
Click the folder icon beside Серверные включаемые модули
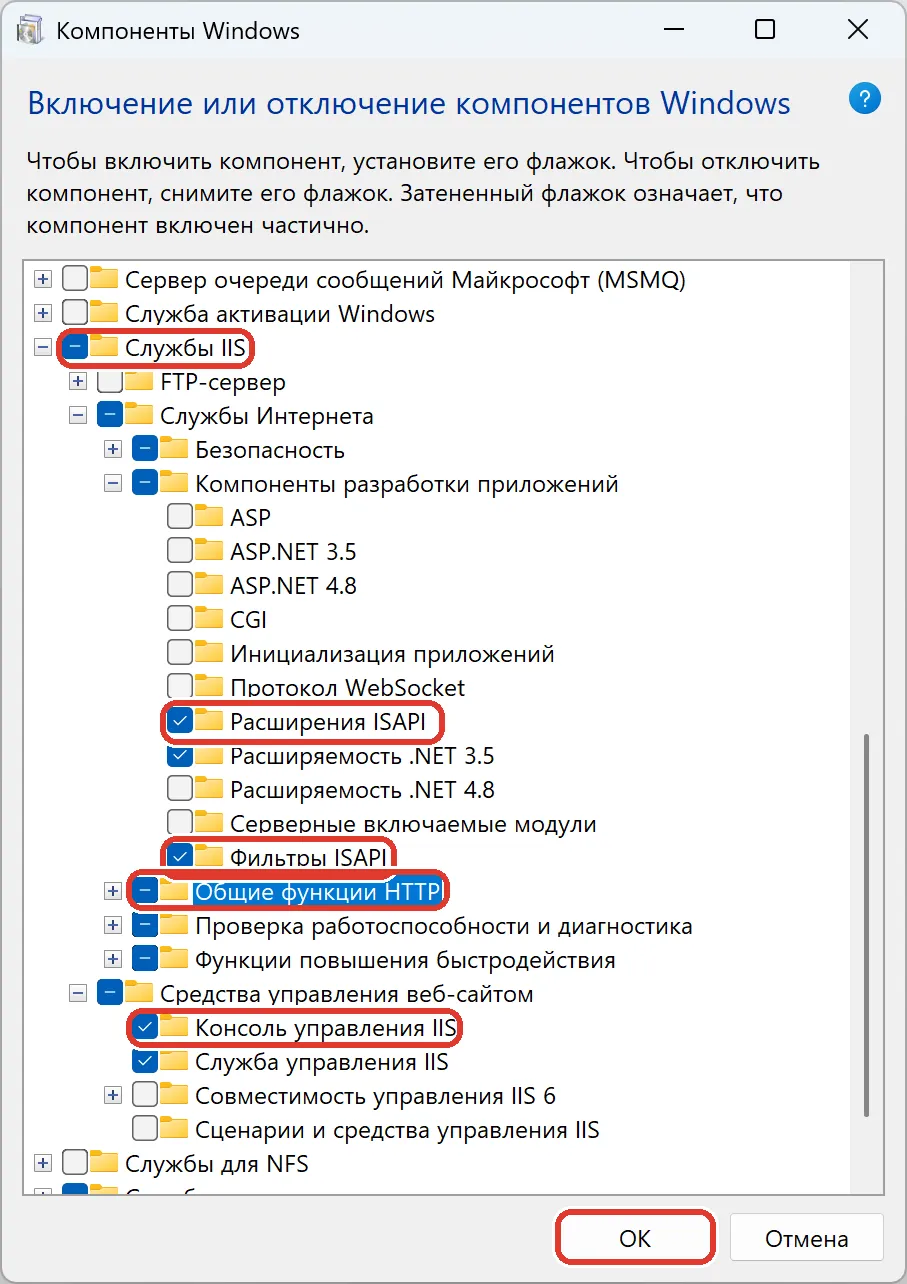pyautogui.click(x=209, y=823)
